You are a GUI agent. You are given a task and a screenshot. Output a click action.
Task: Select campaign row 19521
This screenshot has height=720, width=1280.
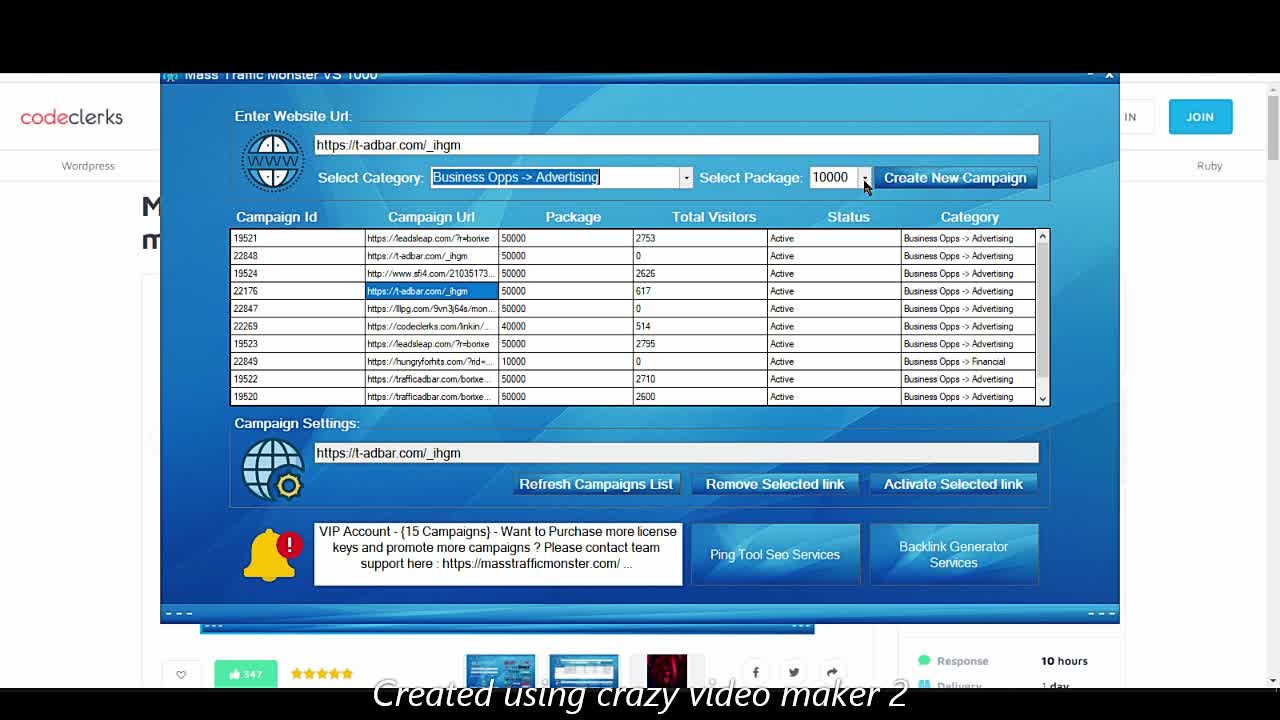(633, 238)
